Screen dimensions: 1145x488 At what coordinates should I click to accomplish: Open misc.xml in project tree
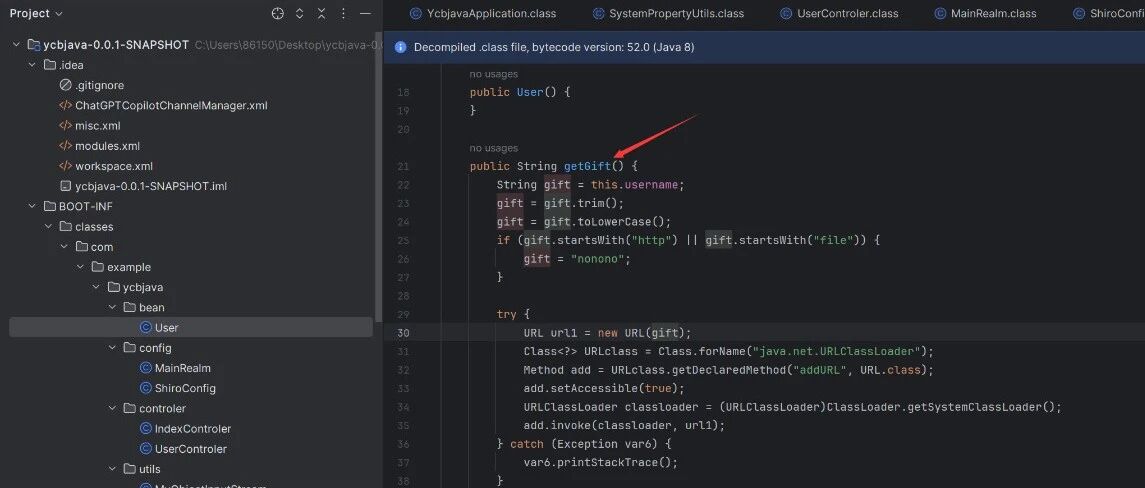pyautogui.click(x=98, y=126)
